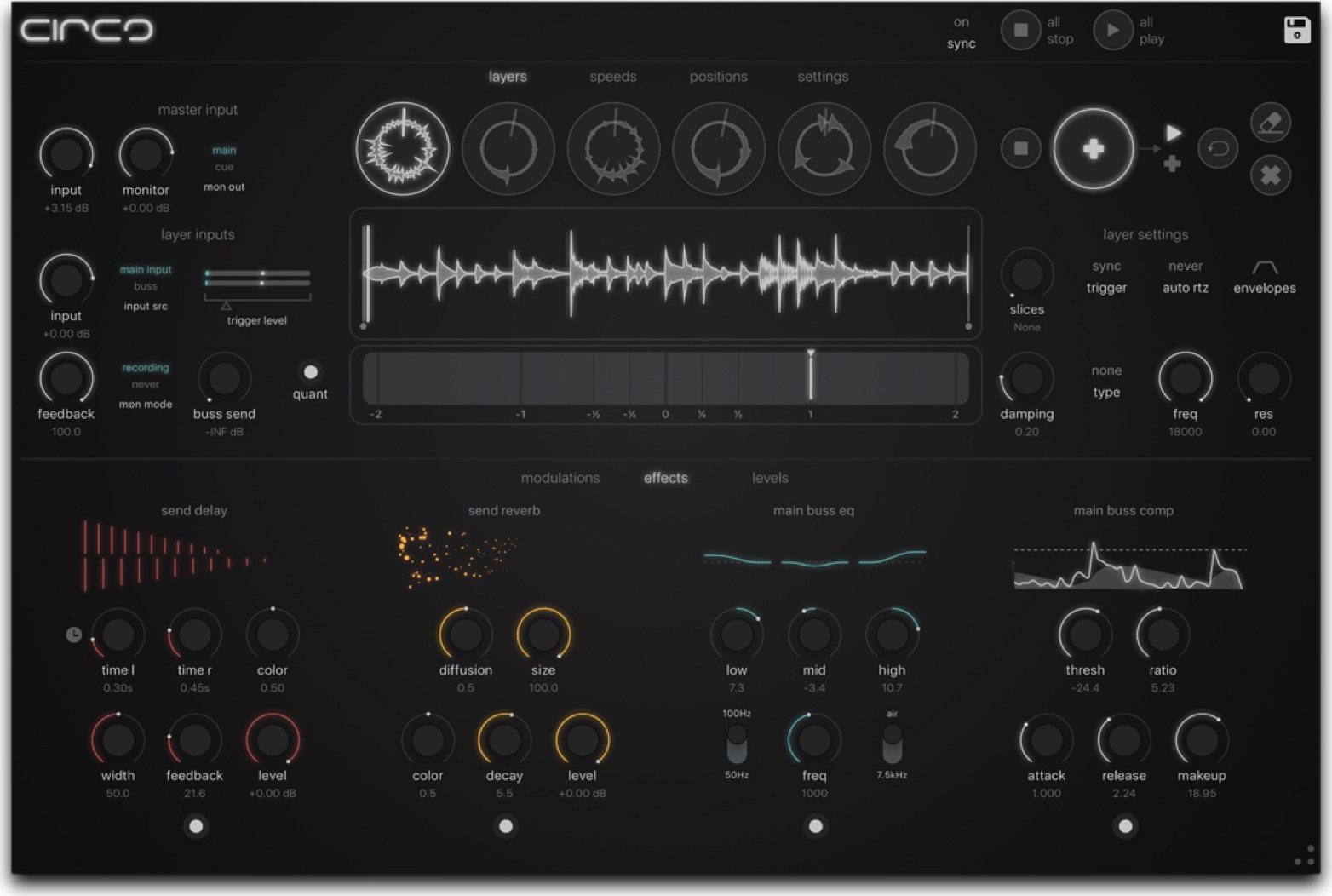
Task: Select the second layer circle
Action: (x=508, y=149)
